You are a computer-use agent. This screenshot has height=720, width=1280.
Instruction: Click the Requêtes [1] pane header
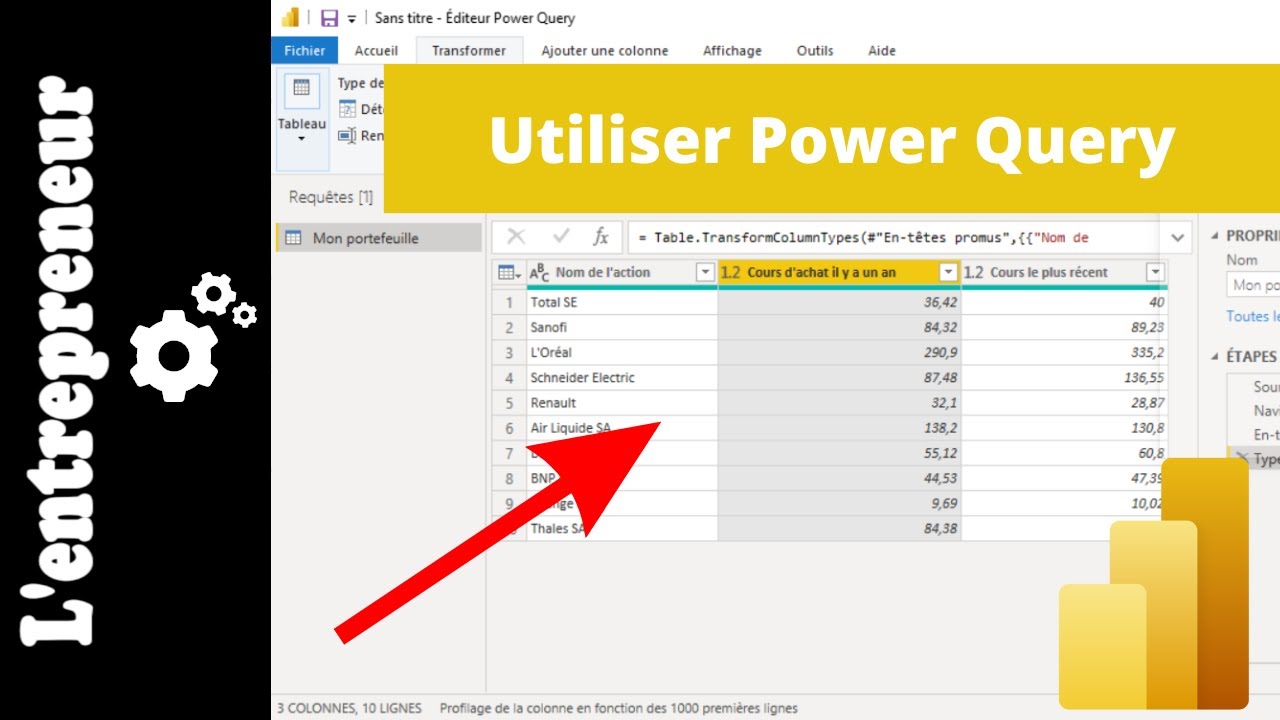(331, 197)
